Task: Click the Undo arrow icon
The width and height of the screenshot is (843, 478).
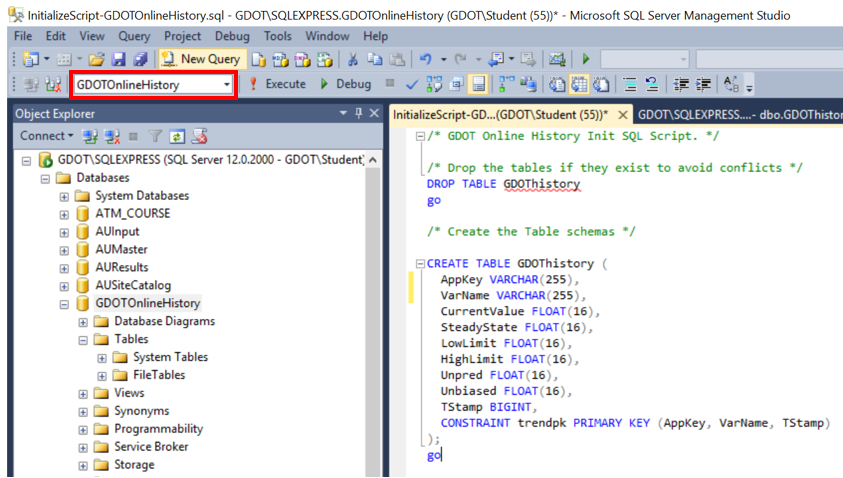Action: 426,59
